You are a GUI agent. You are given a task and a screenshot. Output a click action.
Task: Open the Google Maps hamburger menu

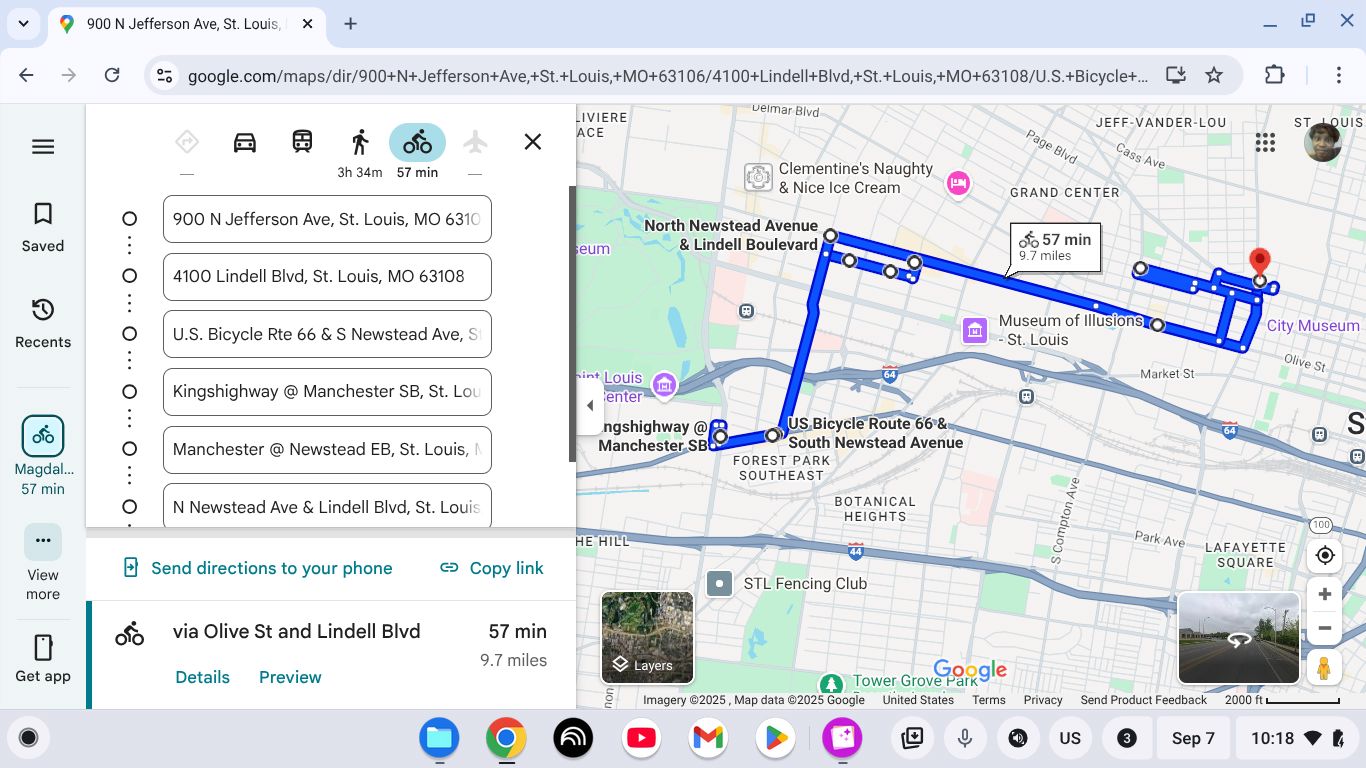[x=43, y=147]
